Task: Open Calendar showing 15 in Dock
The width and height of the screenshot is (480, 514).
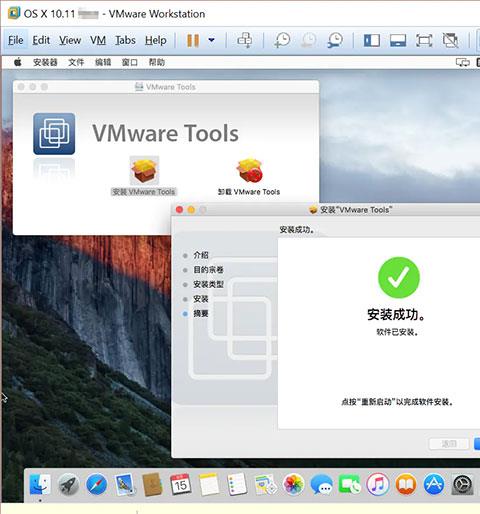Action: 181,484
